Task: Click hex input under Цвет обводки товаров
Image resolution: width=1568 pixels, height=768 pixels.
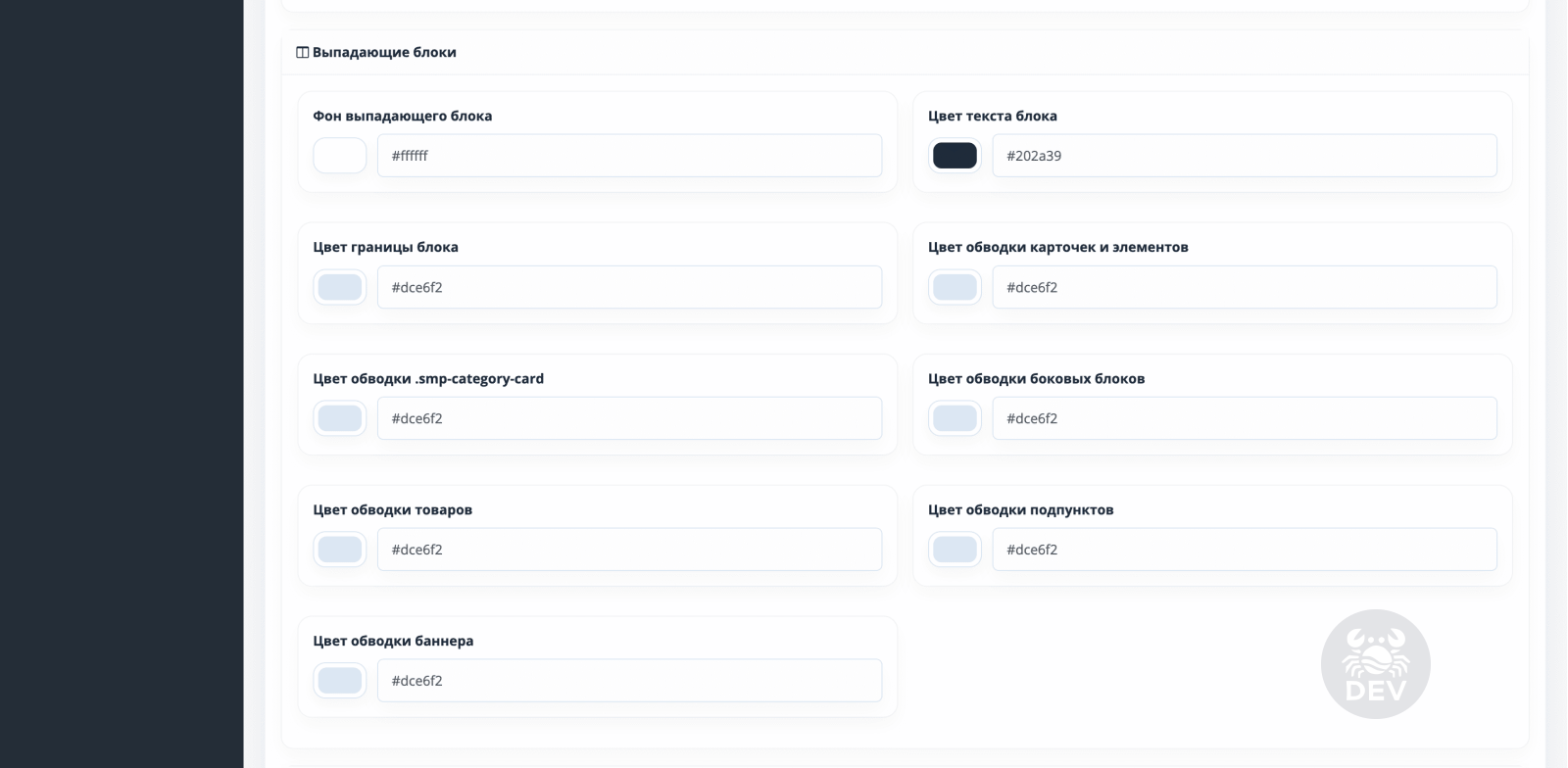Action: (x=629, y=550)
